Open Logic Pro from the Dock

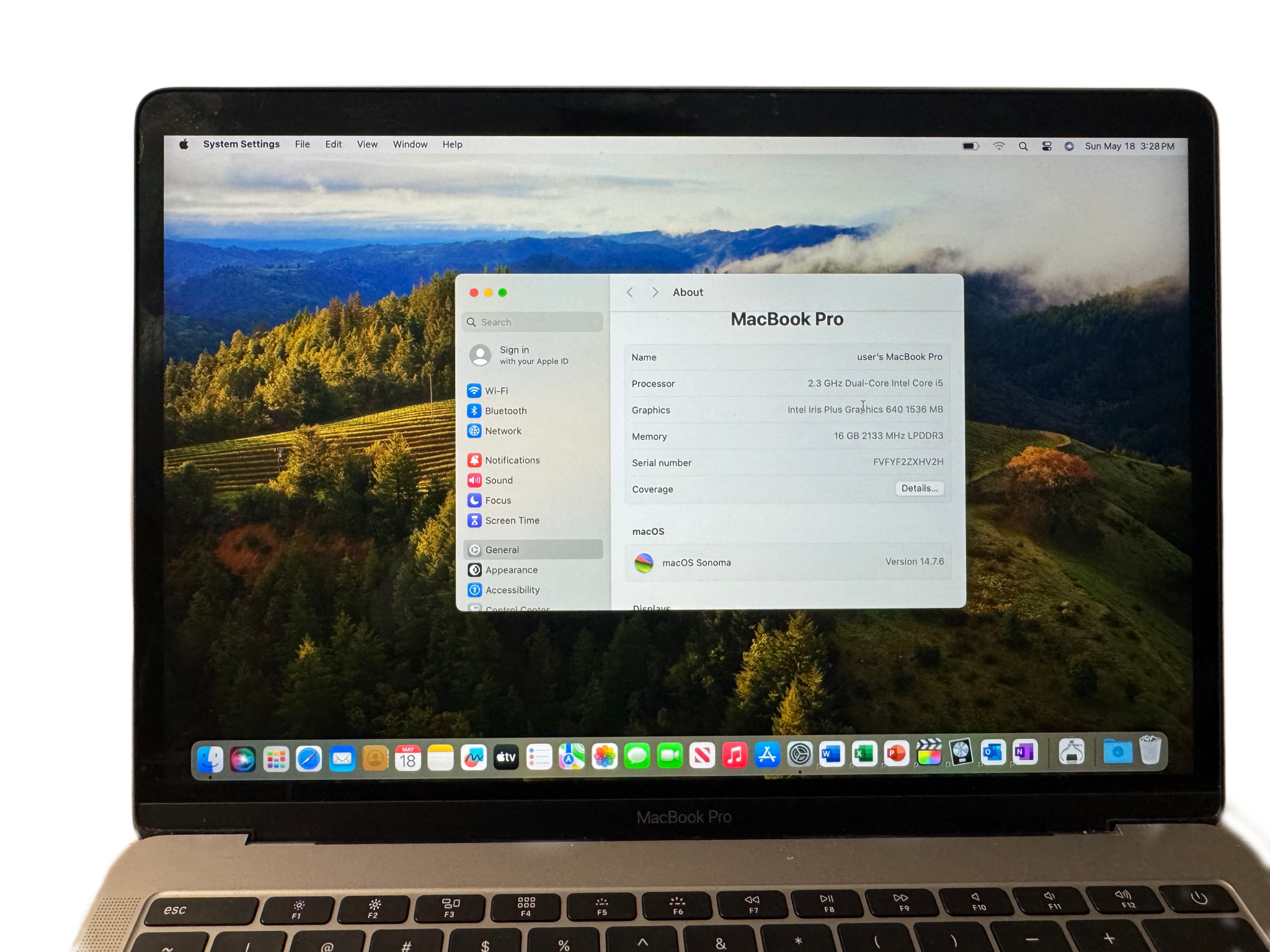coord(961,752)
